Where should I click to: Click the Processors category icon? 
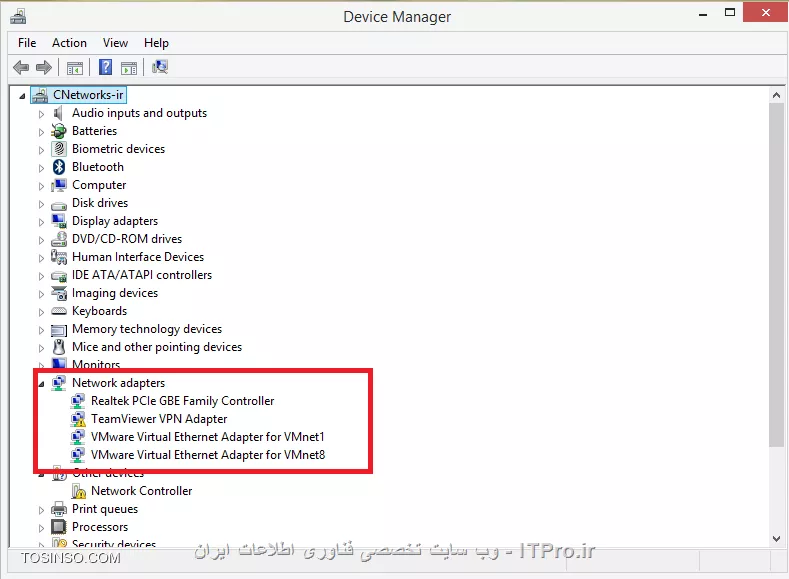(x=59, y=527)
